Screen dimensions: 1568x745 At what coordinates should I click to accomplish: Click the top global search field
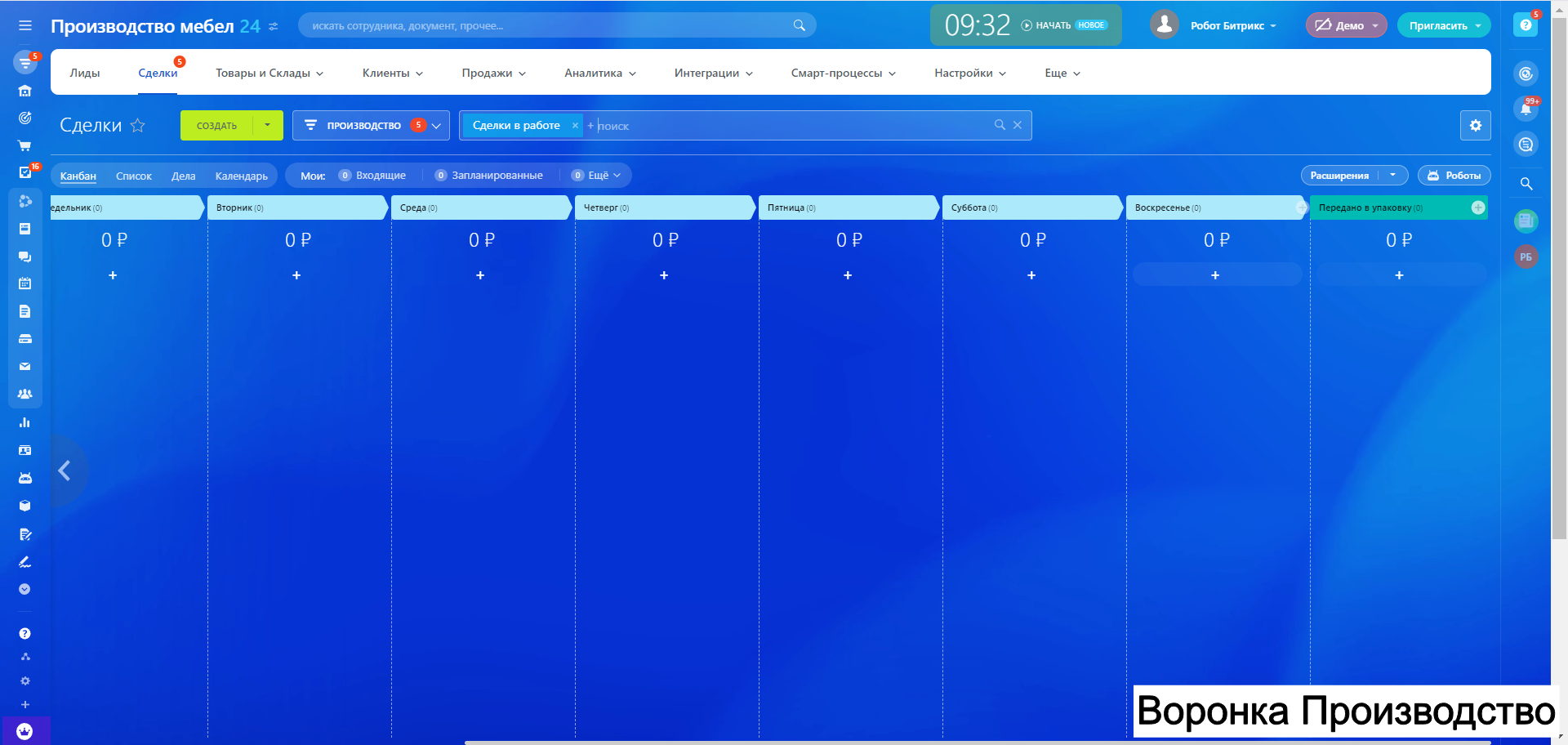(557, 25)
